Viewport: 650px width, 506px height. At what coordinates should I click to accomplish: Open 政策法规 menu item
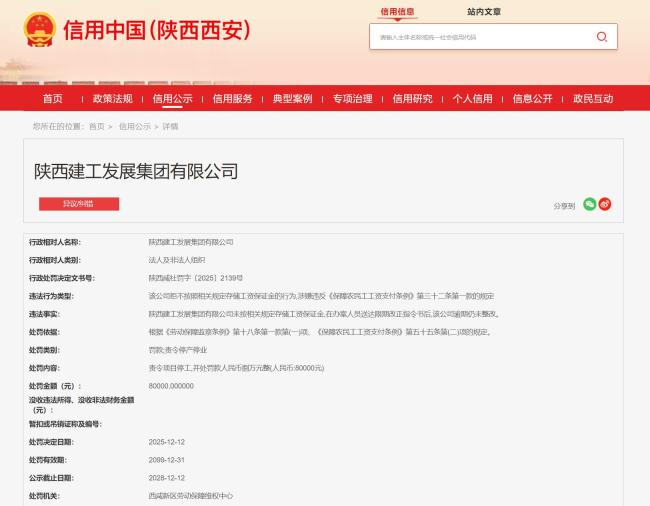(x=112, y=99)
